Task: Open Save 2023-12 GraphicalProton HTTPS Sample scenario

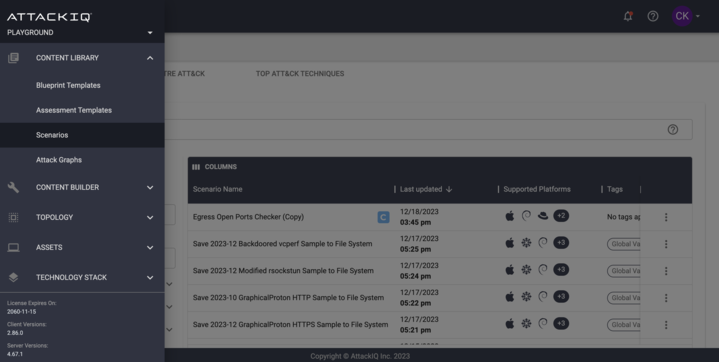Action: [x=290, y=324]
